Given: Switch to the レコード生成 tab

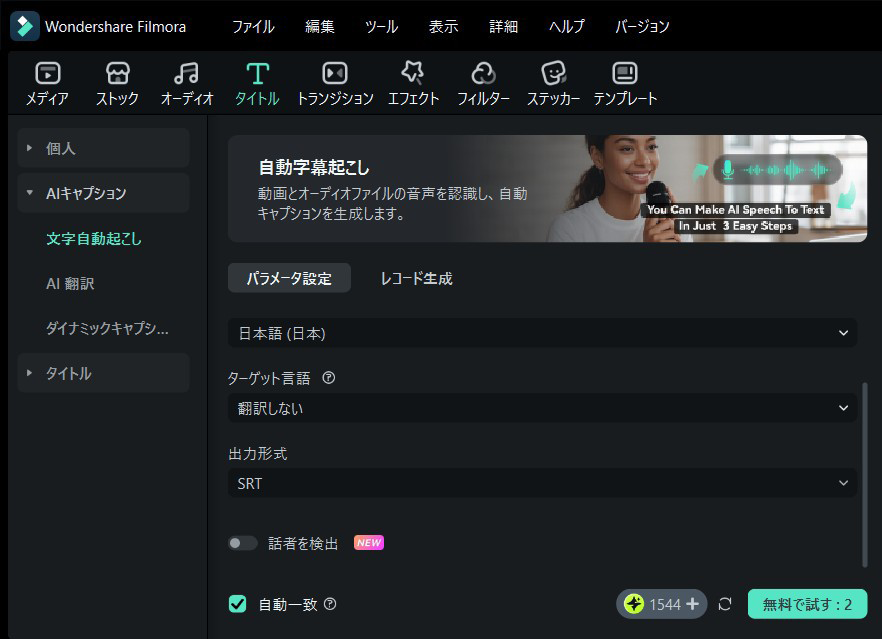Looking at the screenshot, I should tap(417, 278).
